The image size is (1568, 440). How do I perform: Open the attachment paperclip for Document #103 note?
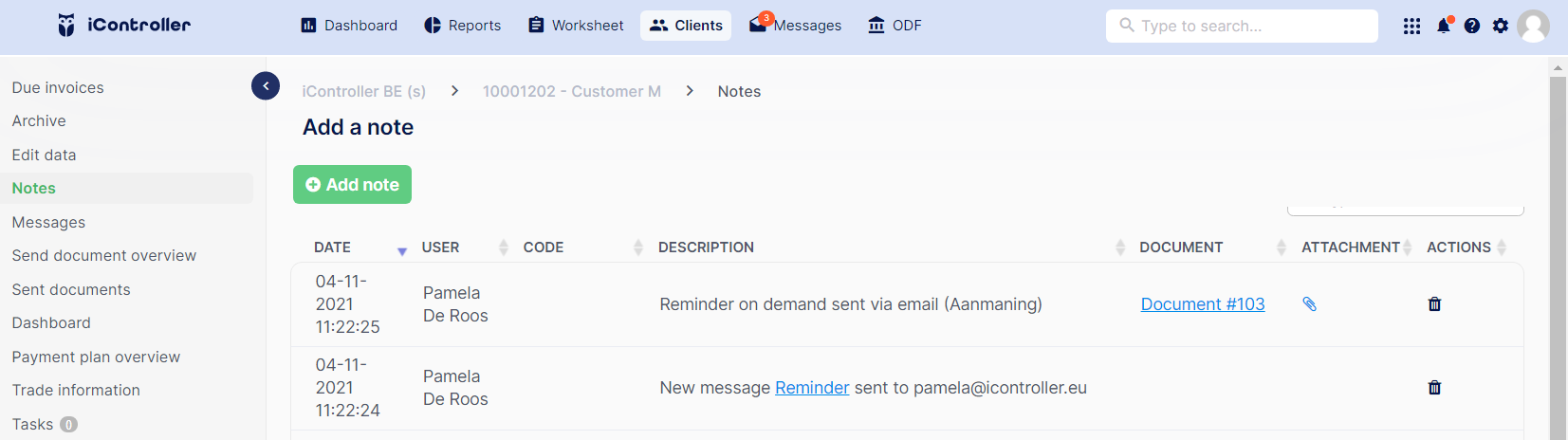[x=1309, y=304]
